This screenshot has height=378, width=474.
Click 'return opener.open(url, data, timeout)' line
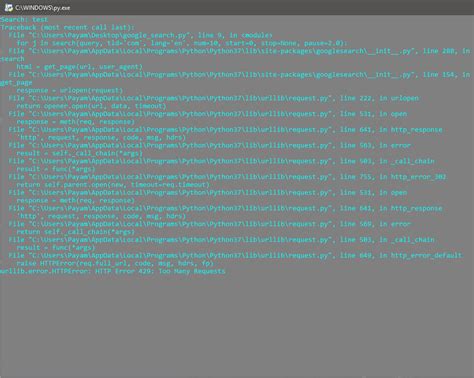click(91, 106)
